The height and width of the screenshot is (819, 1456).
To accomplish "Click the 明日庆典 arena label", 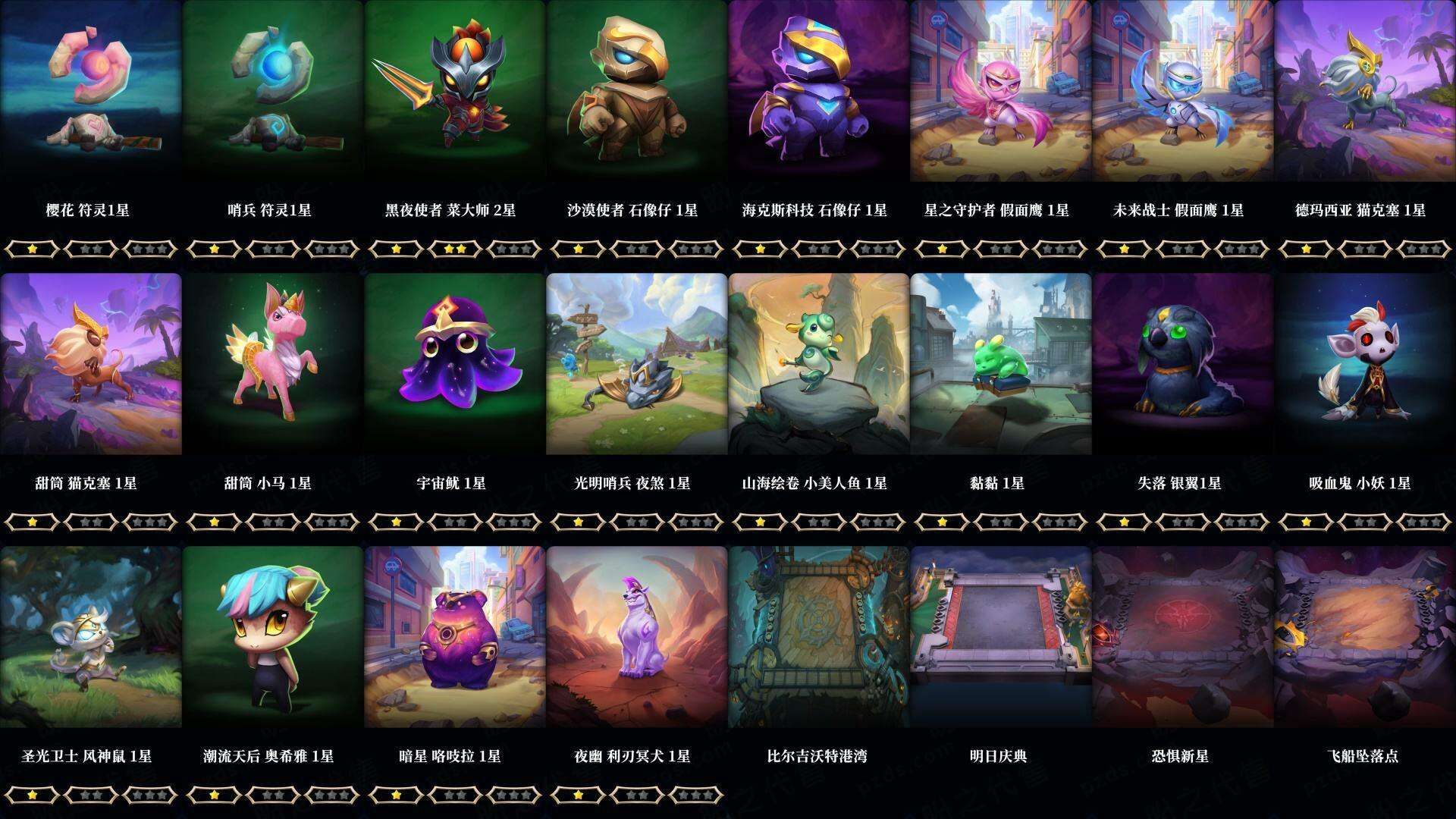I will click(998, 756).
